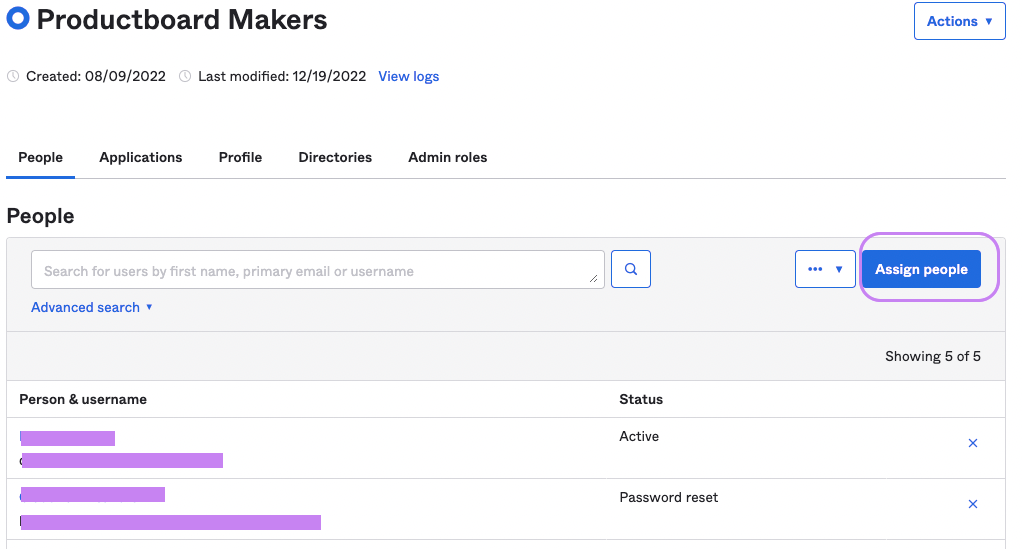The height and width of the screenshot is (549, 1022).
Task: Focus the user search input field
Action: (x=317, y=269)
